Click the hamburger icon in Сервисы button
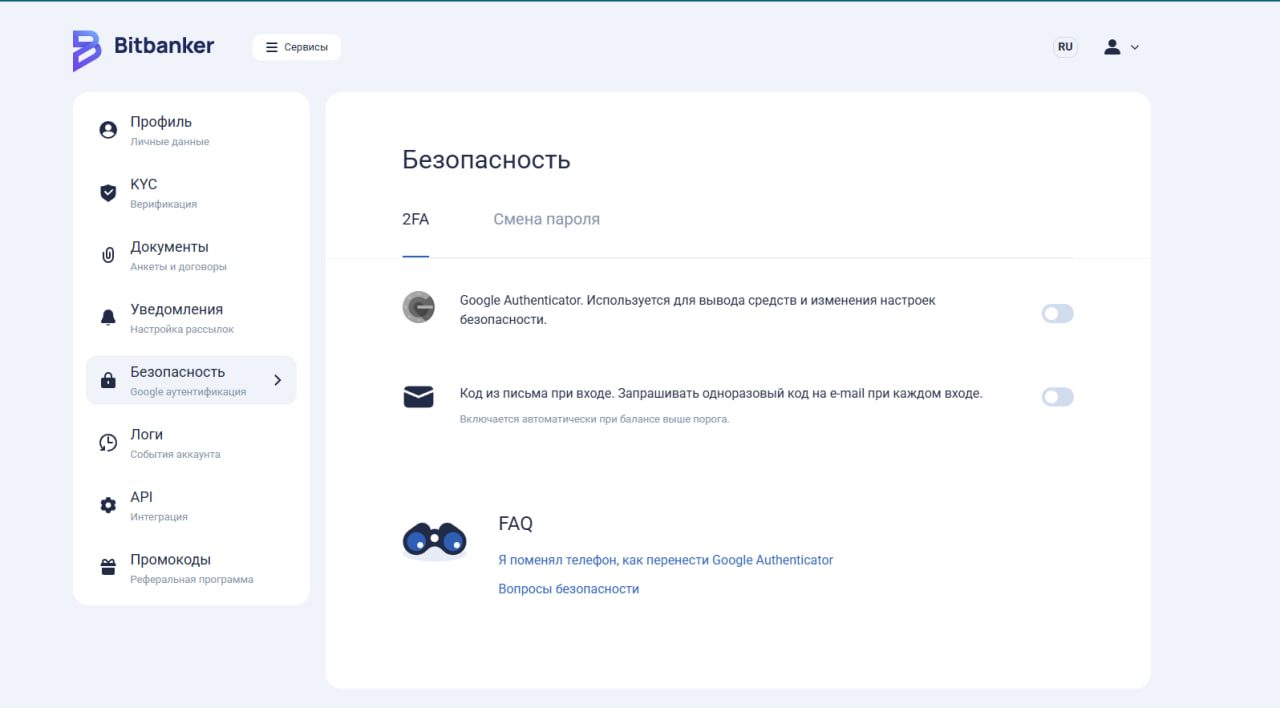The image size is (1280, 708). click(271, 47)
